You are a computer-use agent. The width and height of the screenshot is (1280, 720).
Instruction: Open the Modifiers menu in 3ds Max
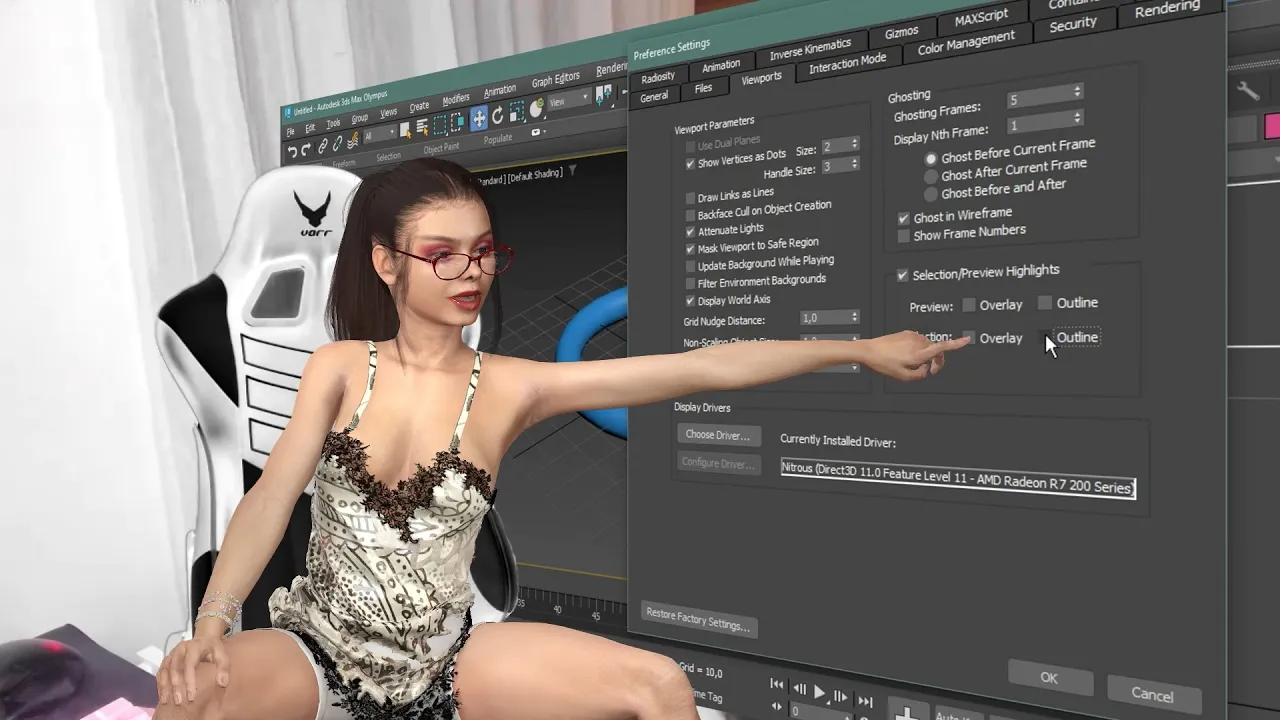(x=456, y=98)
